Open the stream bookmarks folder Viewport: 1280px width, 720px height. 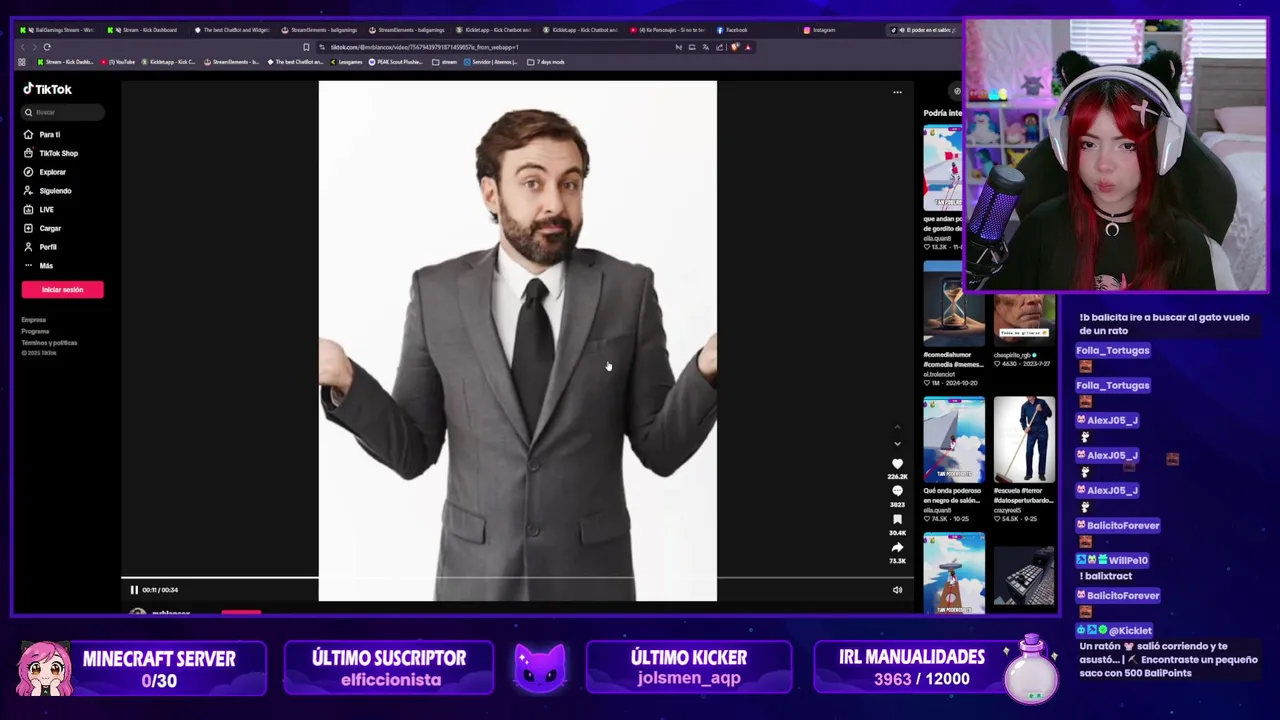tap(446, 62)
